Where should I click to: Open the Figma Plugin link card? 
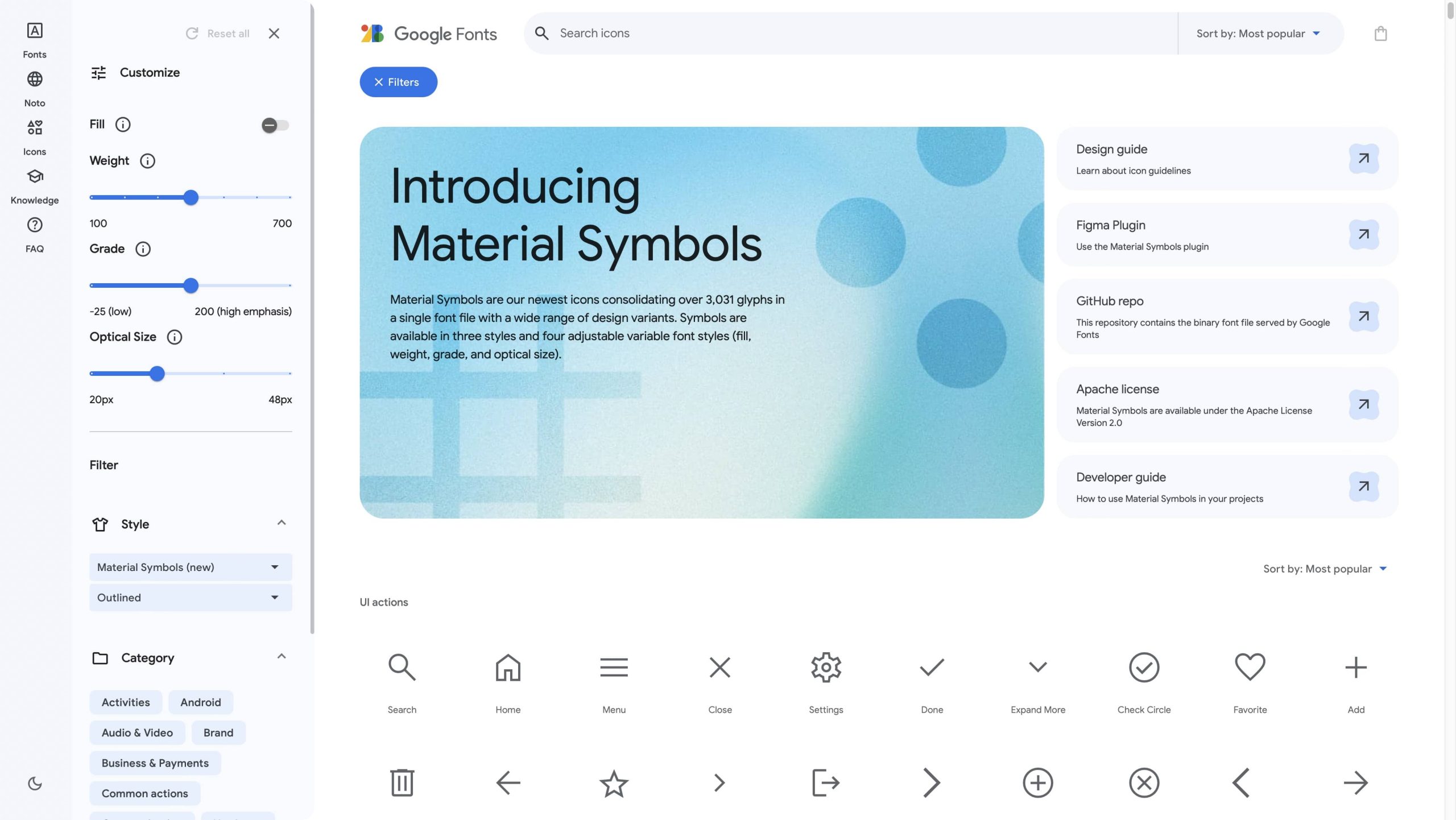point(1227,234)
